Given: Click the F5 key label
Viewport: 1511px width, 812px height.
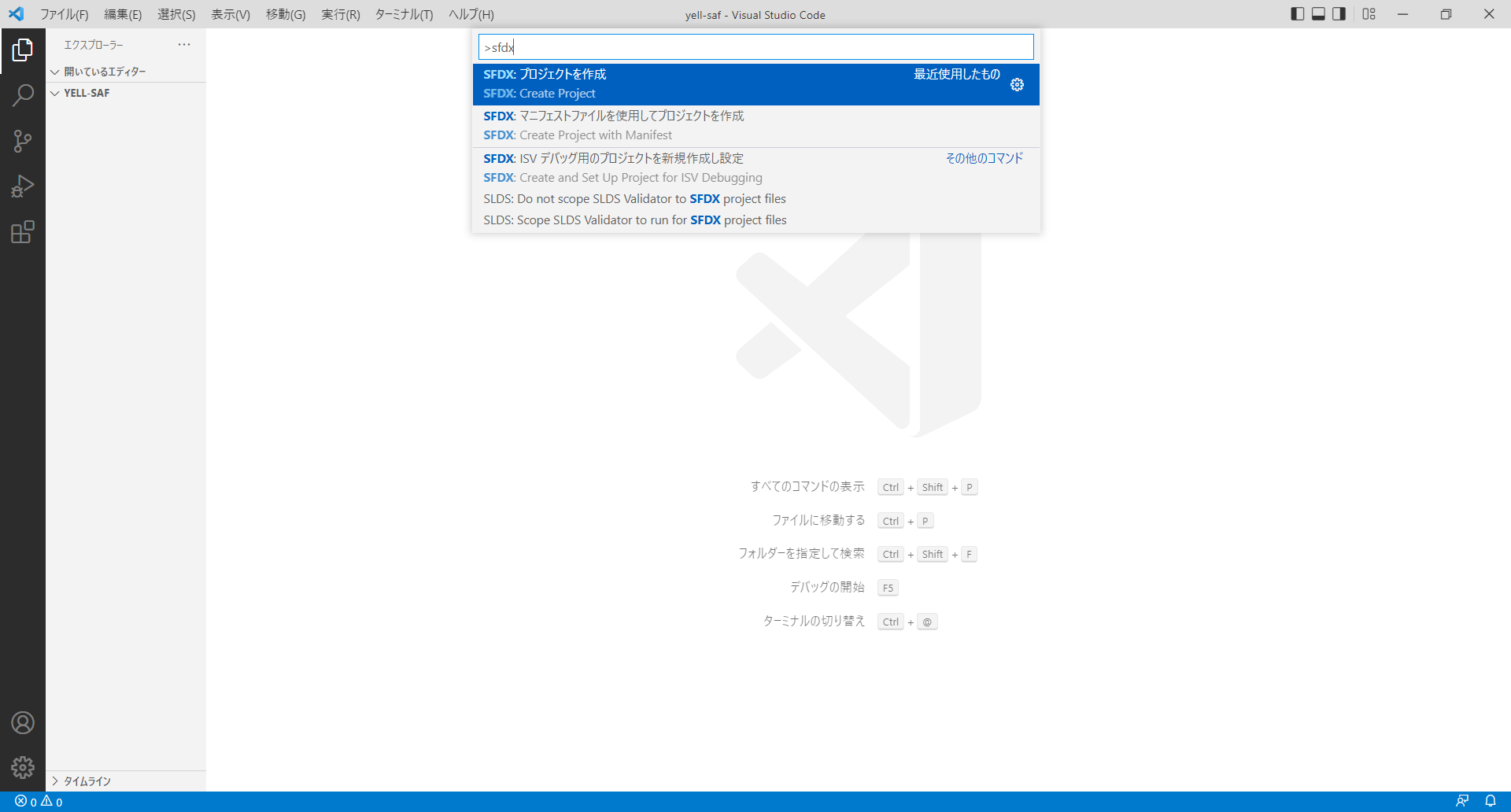Looking at the screenshot, I should click(x=888, y=588).
